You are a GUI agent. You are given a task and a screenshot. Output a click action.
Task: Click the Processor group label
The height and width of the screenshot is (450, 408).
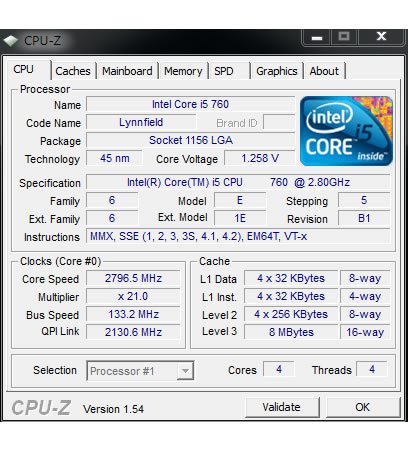(x=45, y=89)
